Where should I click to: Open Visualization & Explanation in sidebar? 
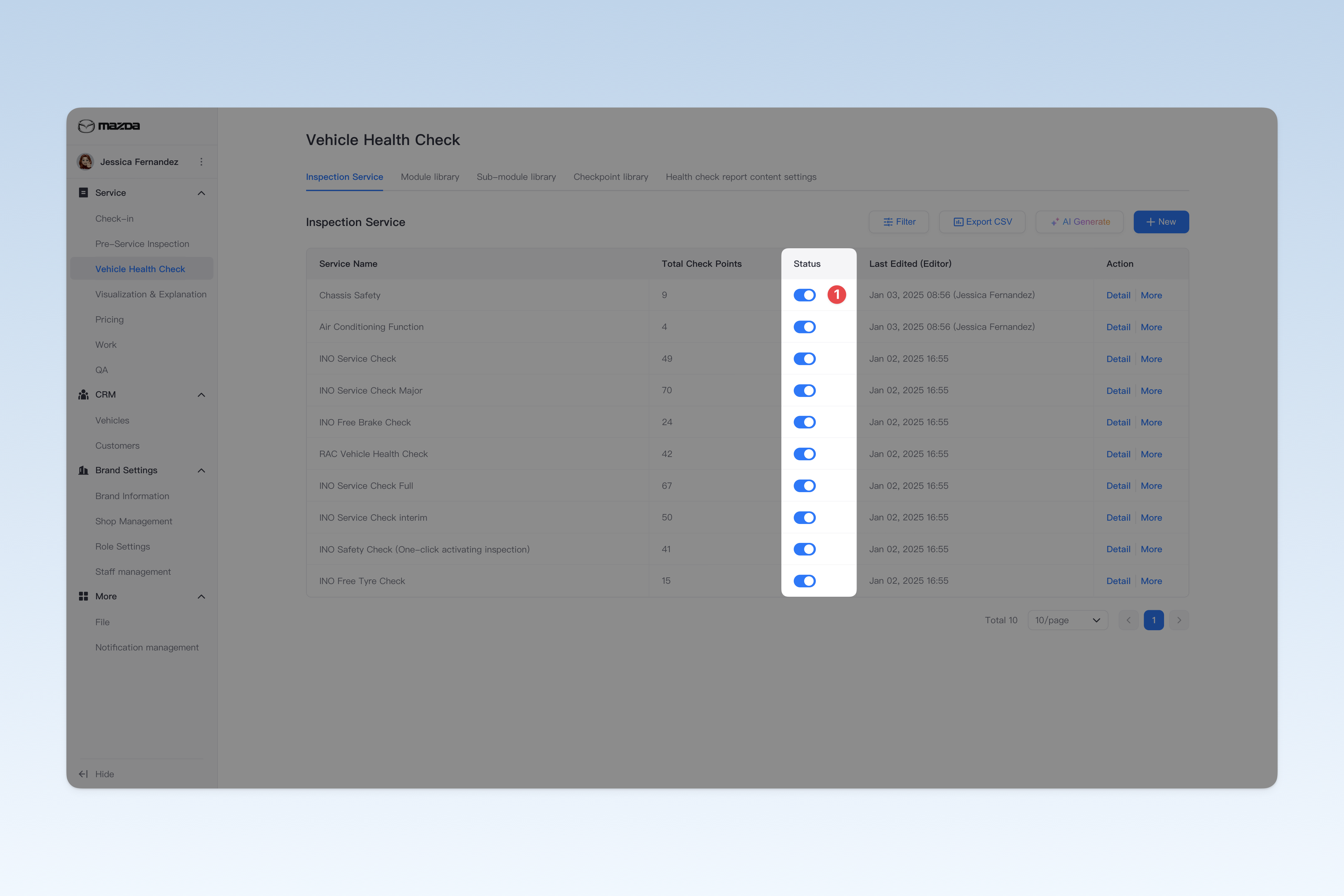click(142, 294)
